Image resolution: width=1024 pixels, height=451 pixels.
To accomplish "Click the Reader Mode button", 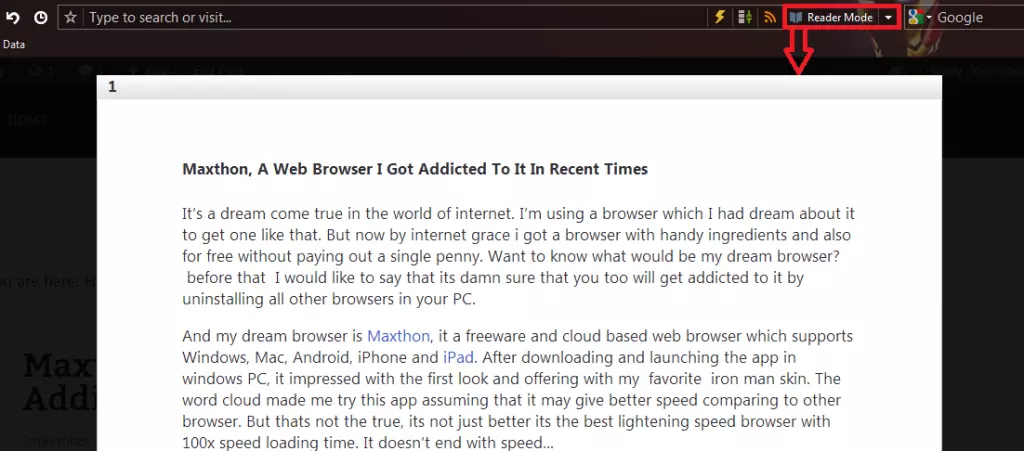I will [x=831, y=18].
